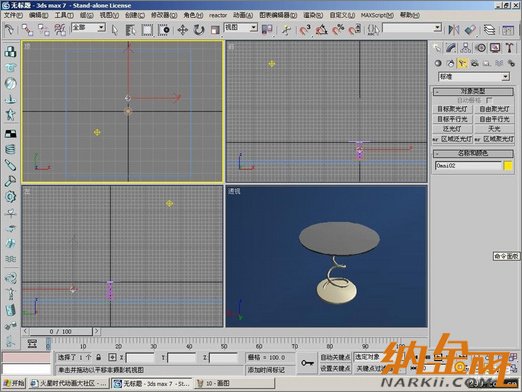Show the Cameras creation category

[474, 63]
